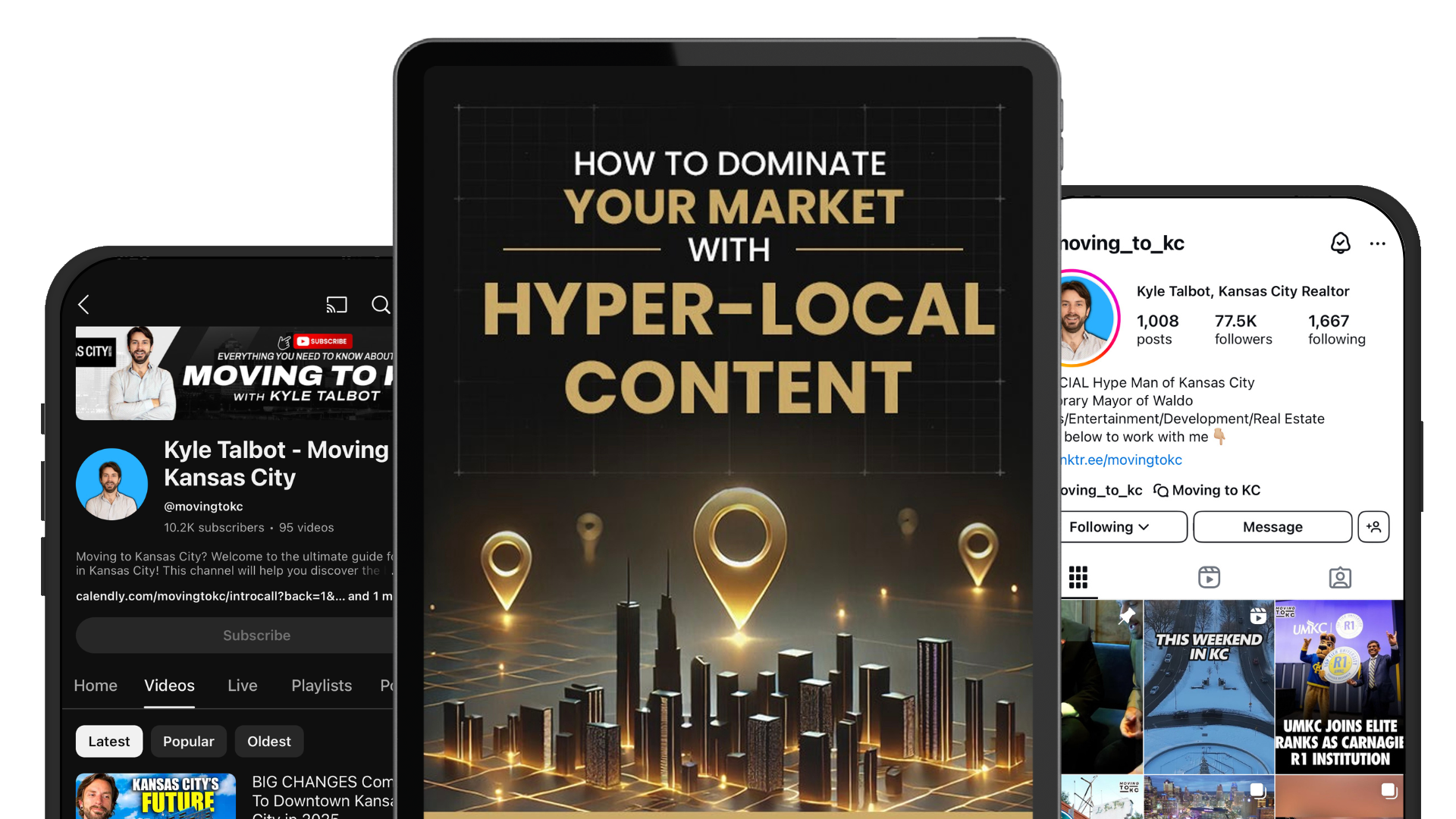Select the Latest filter chip
This screenshot has width=1456, height=819.
[109, 742]
